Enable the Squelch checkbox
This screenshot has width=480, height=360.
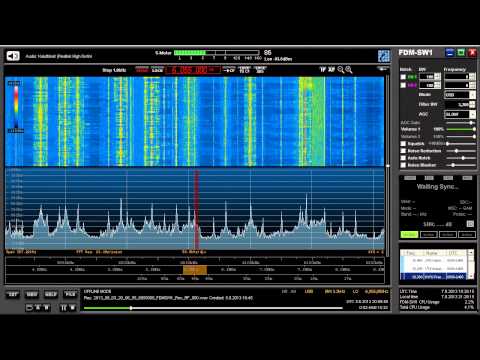click(x=403, y=144)
